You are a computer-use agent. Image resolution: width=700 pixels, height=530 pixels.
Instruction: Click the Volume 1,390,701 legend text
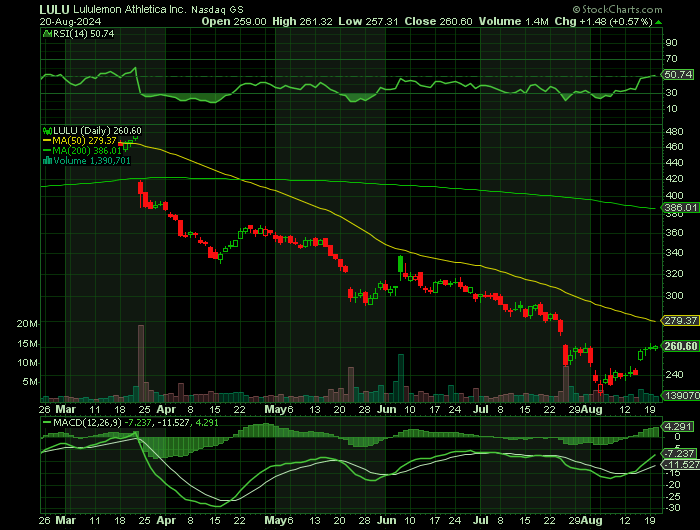(x=92, y=161)
